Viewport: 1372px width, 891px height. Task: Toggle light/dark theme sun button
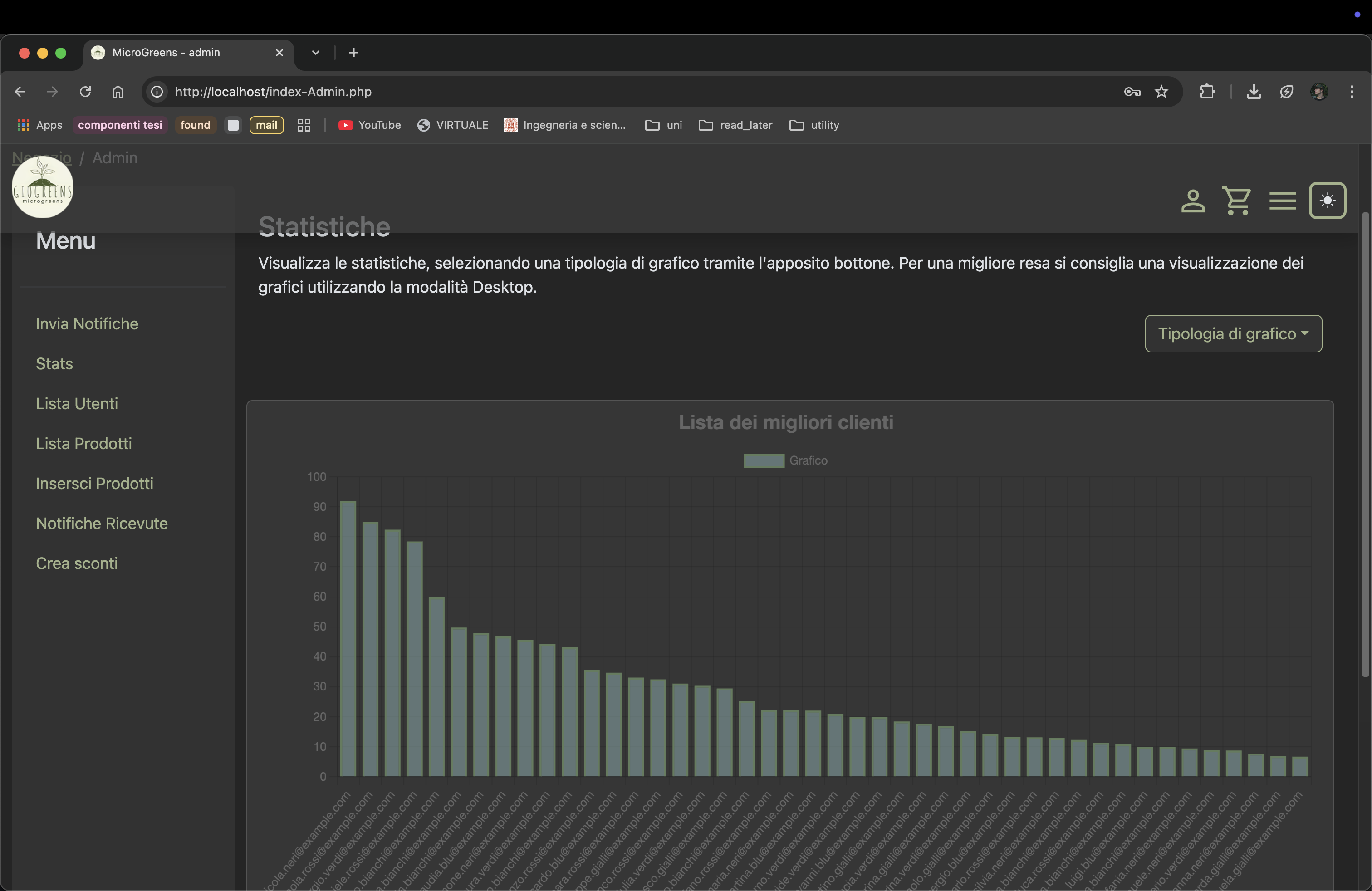(1327, 201)
